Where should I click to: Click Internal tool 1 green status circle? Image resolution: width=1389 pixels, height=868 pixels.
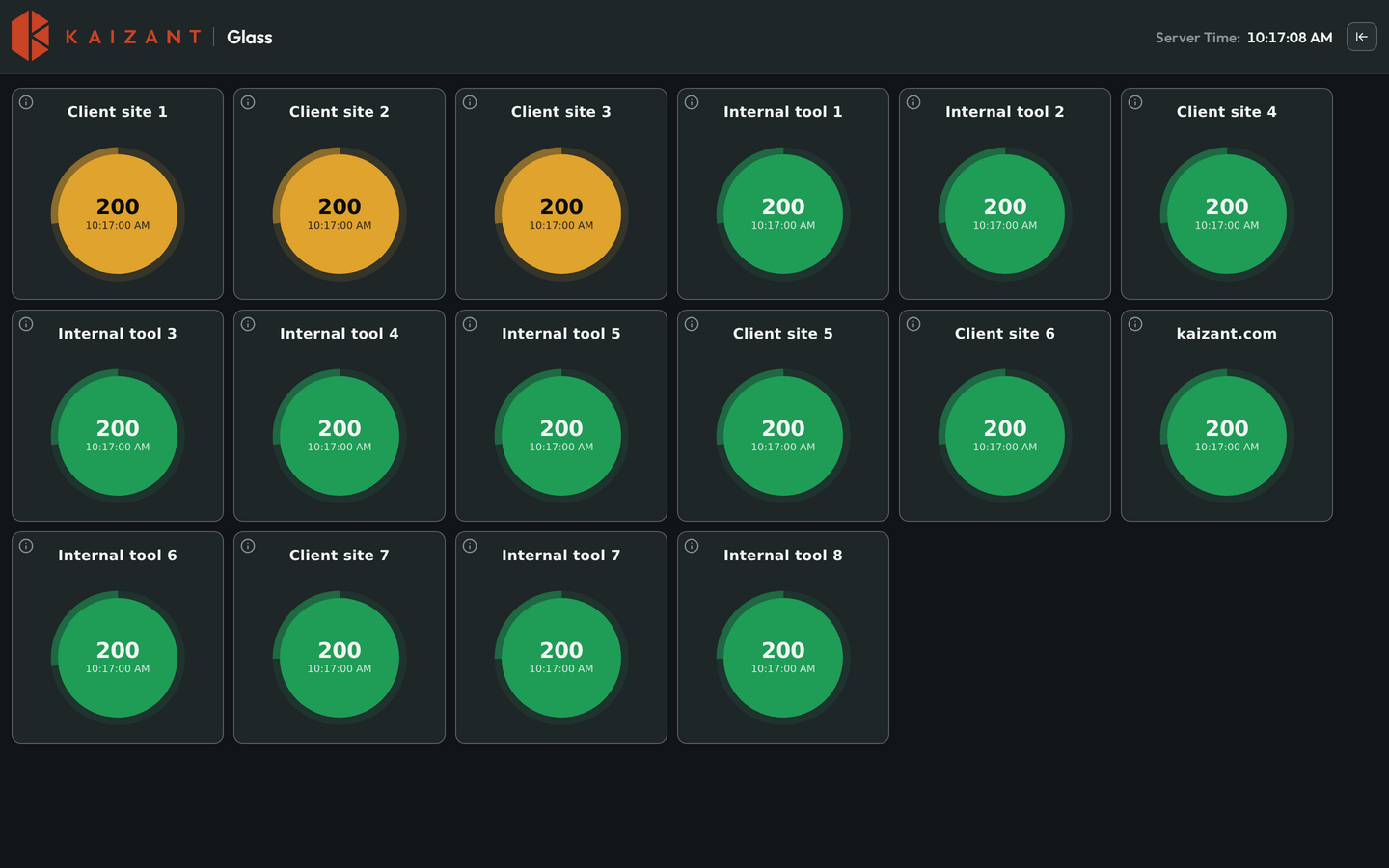[783, 214]
